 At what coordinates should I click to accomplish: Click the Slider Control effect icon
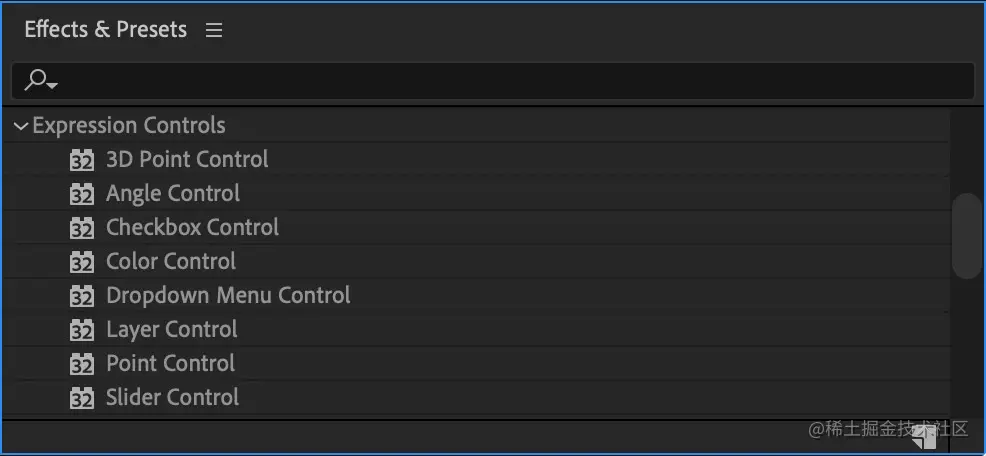point(82,398)
